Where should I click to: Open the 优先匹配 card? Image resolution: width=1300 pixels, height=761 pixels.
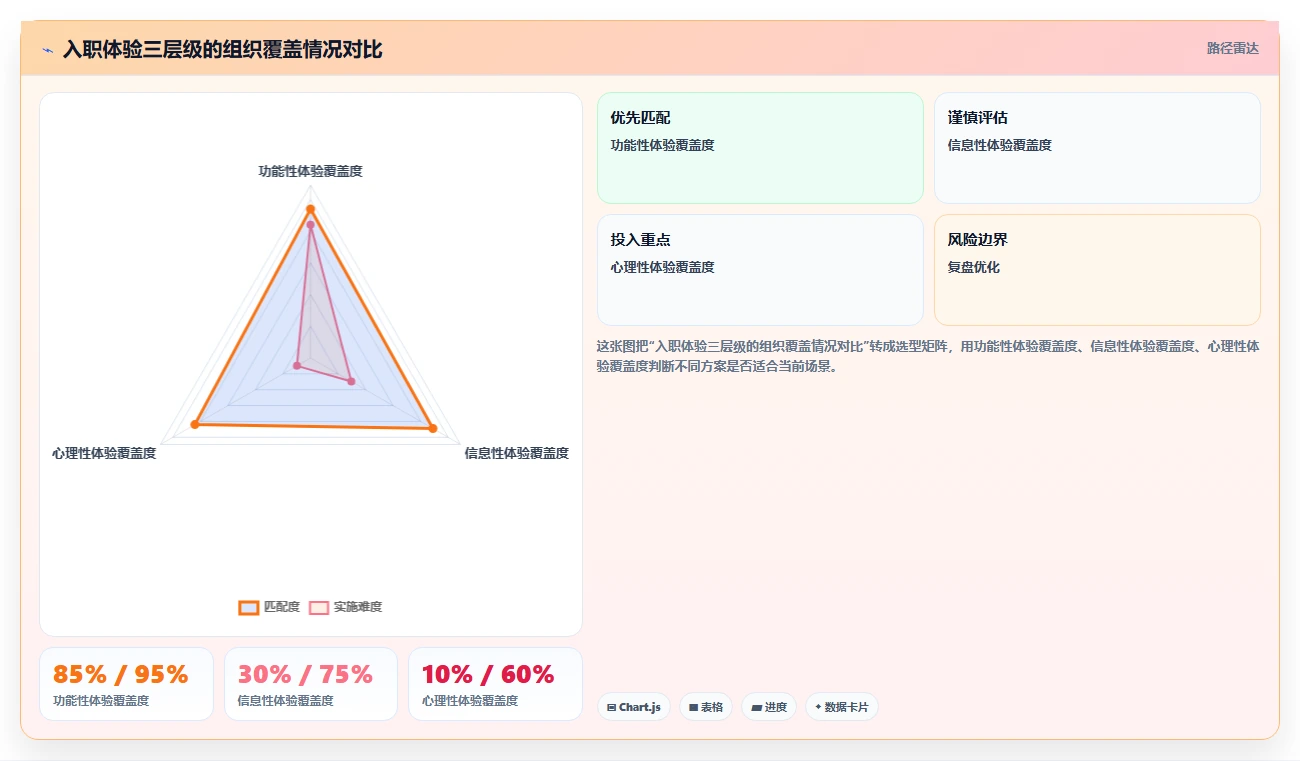pos(760,148)
